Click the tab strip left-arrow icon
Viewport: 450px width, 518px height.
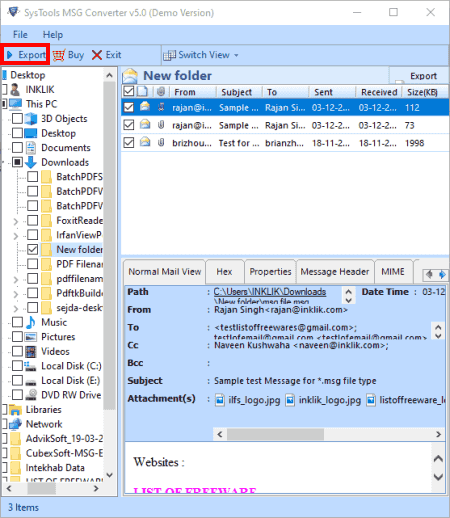[x=429, y=275]
